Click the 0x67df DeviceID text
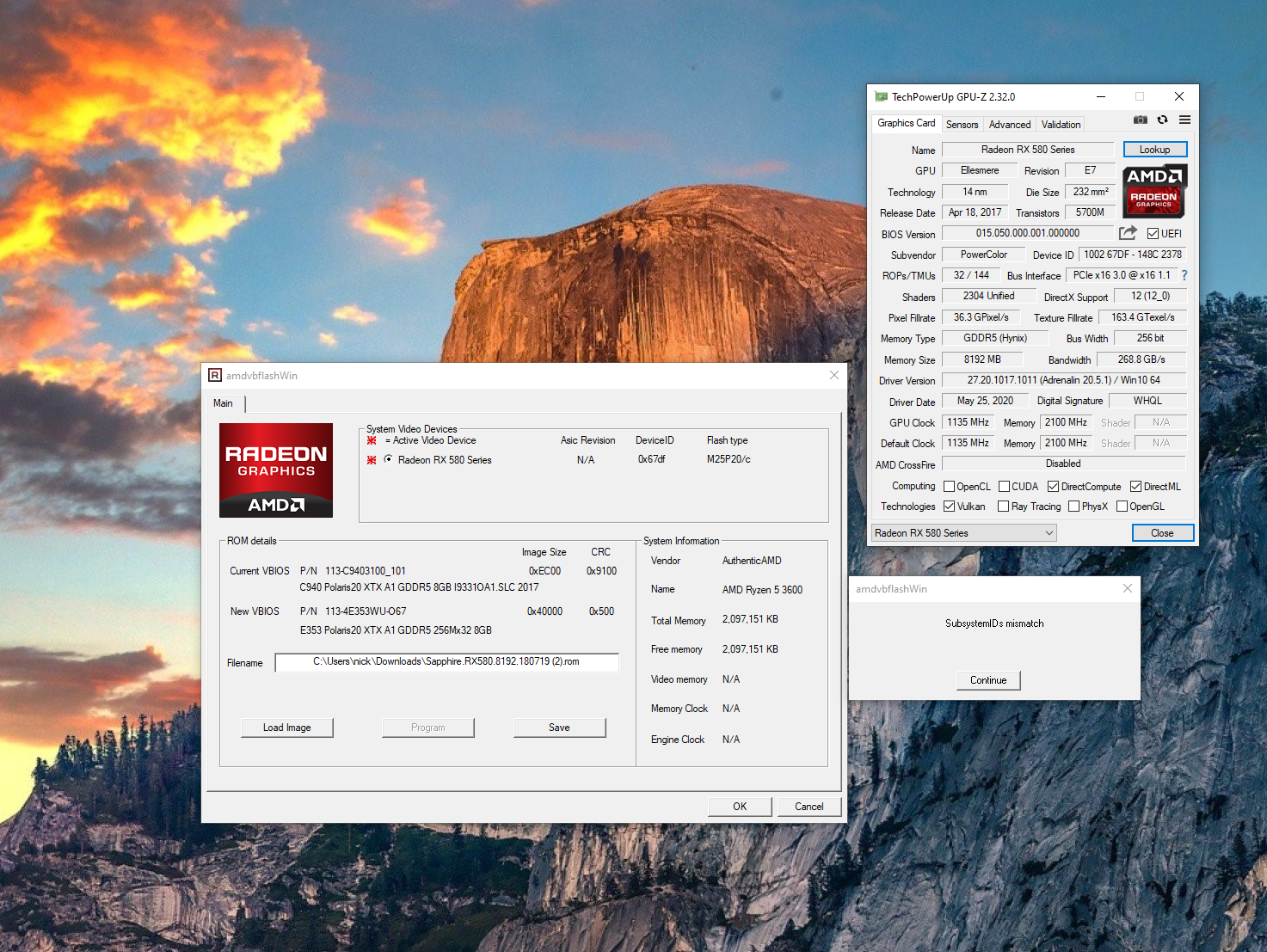The height and width of the screenshot is (952, 1267). tap(651, 459)
